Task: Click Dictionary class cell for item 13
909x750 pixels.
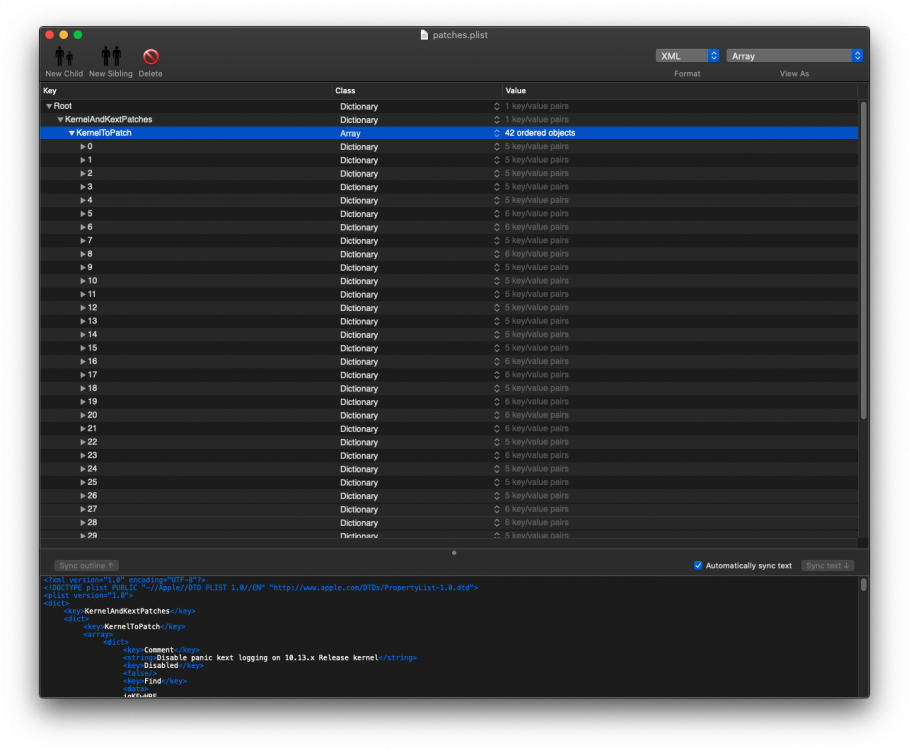Action: pos(359,322)
